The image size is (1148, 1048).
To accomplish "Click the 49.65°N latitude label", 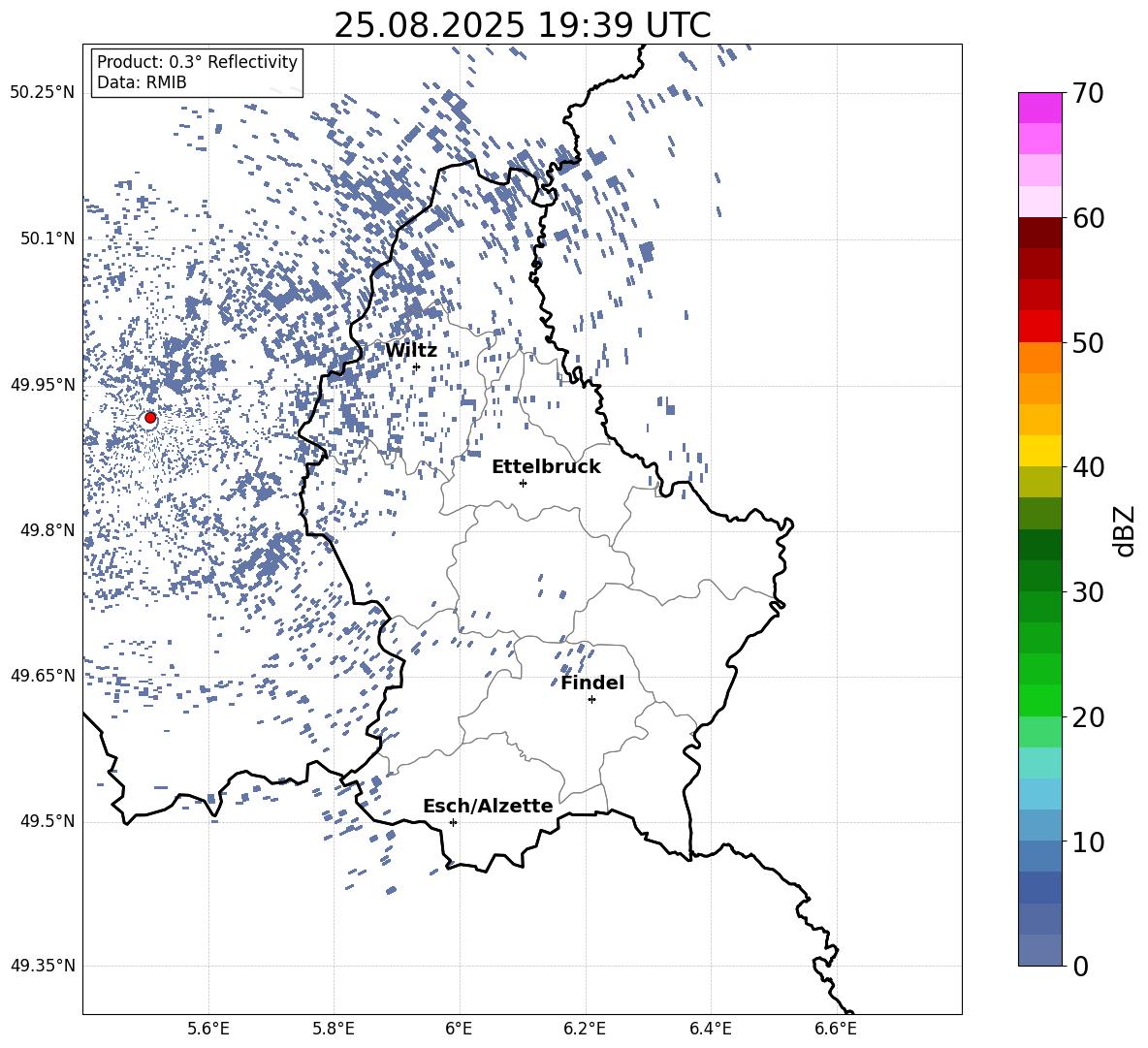I will tap(43, 676).
